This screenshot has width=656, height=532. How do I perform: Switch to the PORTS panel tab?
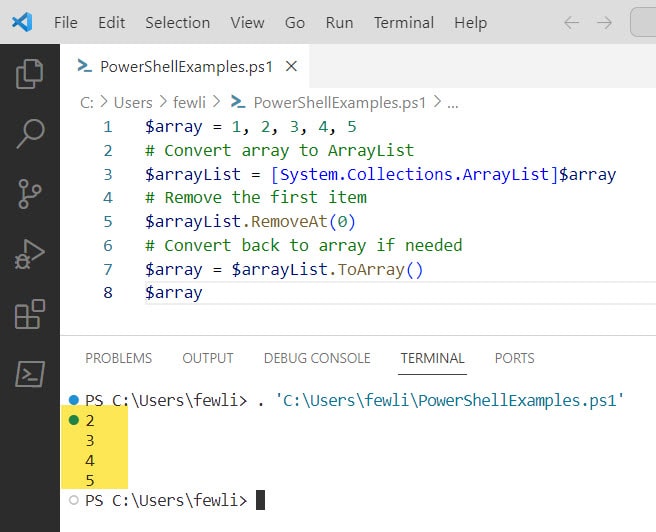pos(515,358)
